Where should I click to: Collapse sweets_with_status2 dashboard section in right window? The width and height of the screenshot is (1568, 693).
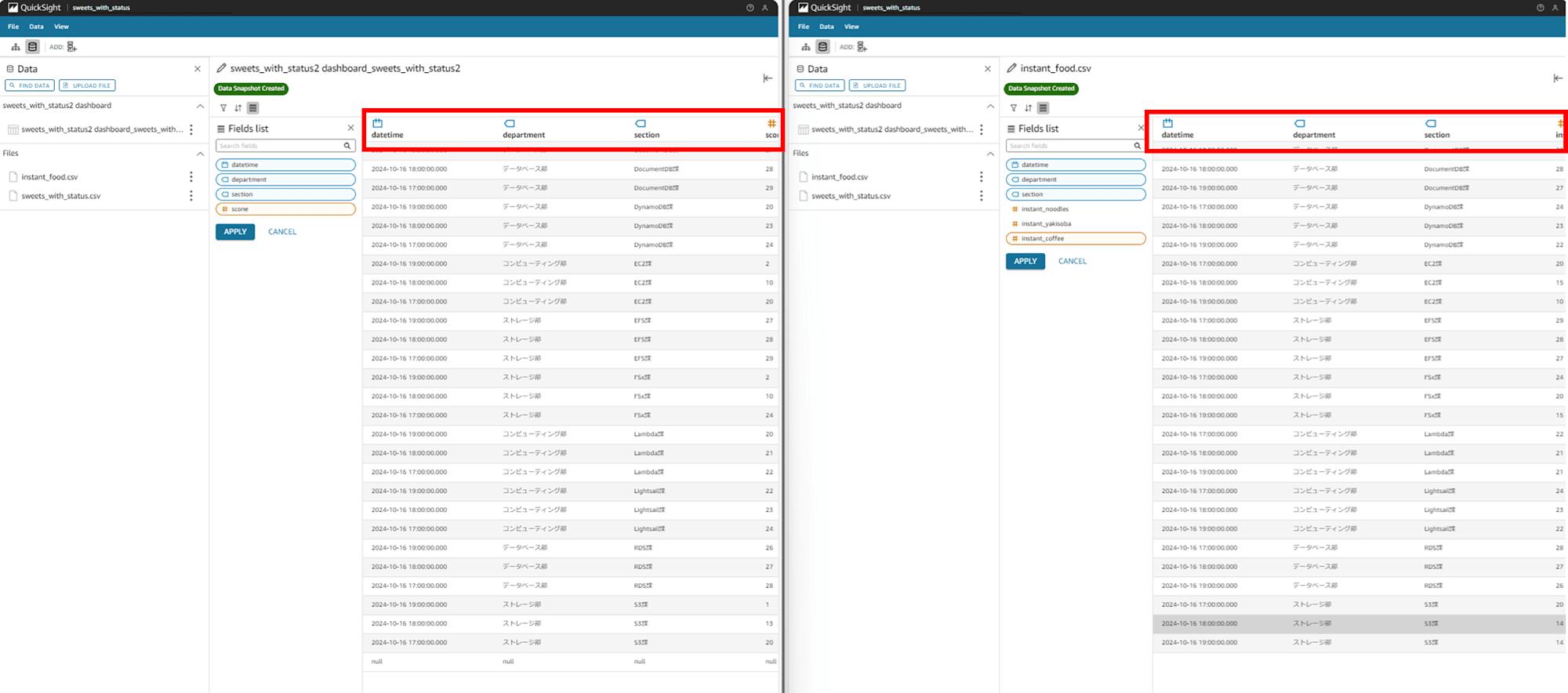click(x=990, y=106)
